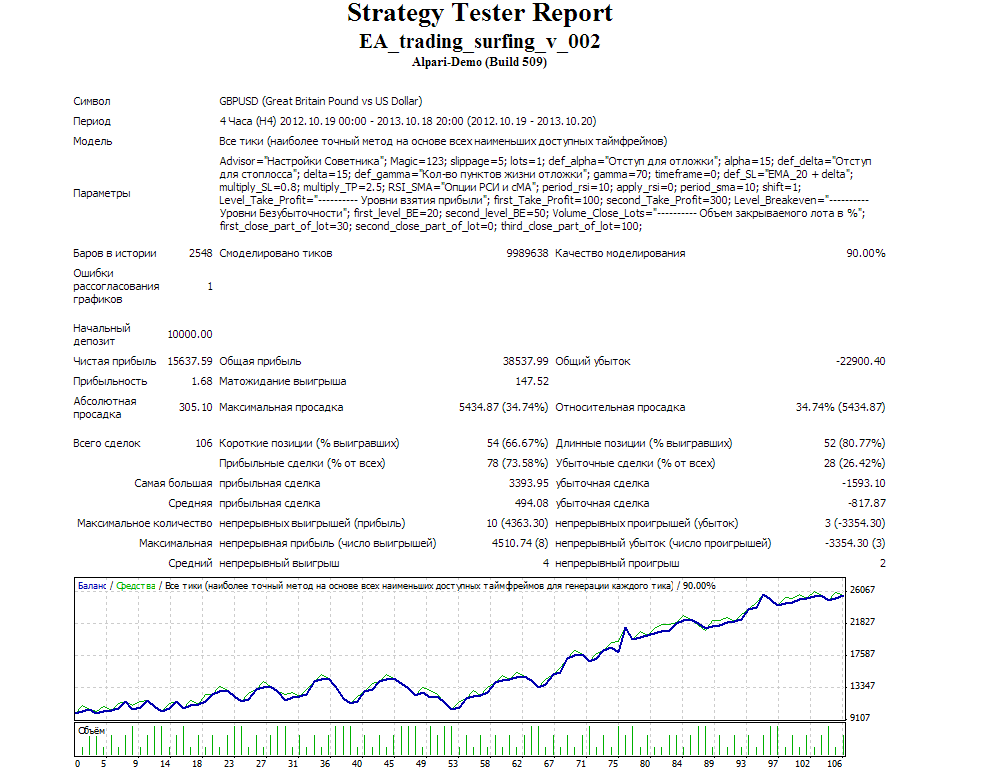Click the 'Максимальная просадка' label
1000x775 pixels.
[x=281, y=407]
